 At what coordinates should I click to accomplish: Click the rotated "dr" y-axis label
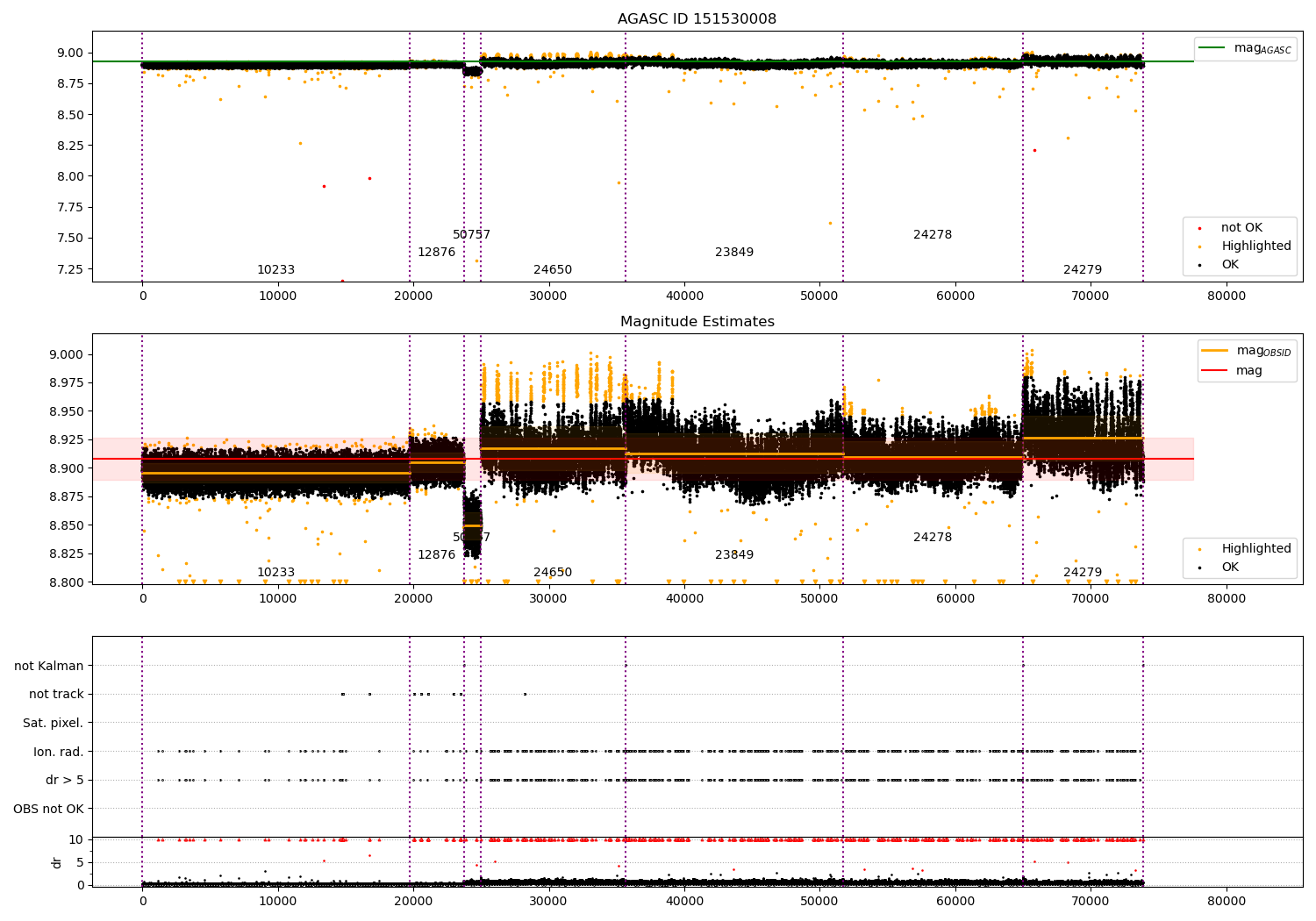point(57,862)
